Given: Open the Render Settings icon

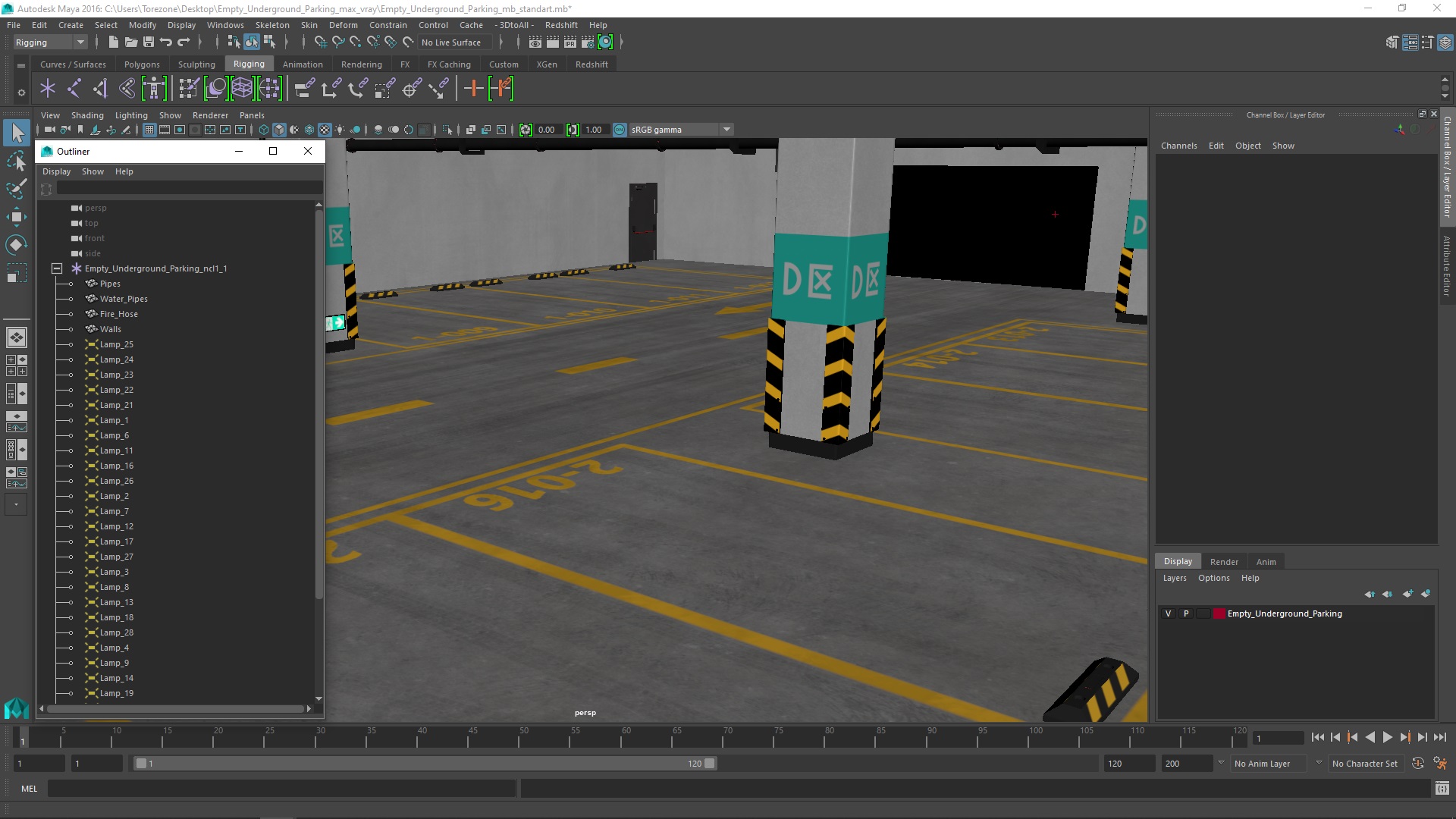Looking at the screenshot, I should [588, 42].
